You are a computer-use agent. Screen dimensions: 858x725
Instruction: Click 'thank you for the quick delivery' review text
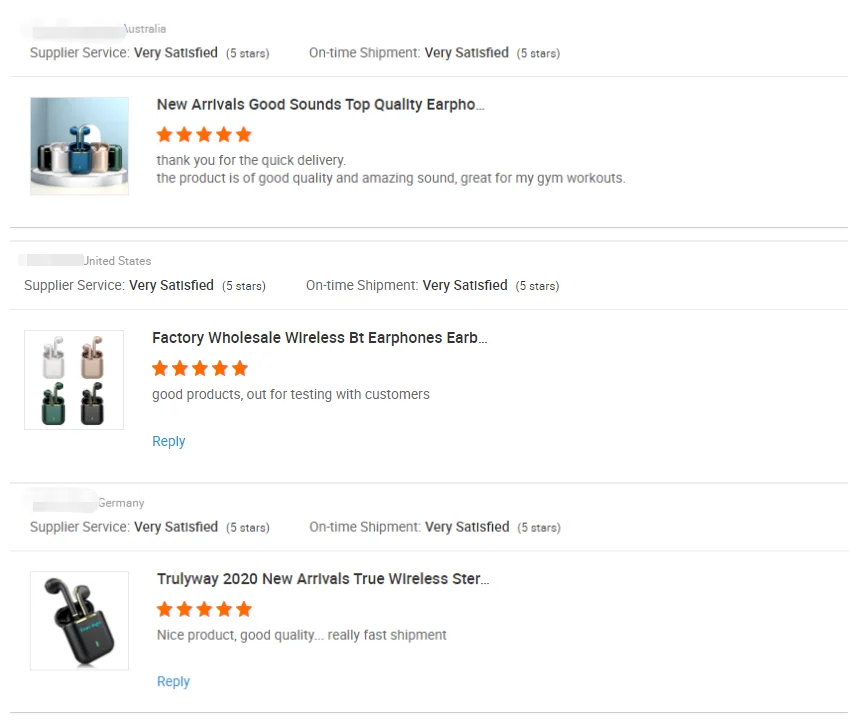click(x=251, y=160)
